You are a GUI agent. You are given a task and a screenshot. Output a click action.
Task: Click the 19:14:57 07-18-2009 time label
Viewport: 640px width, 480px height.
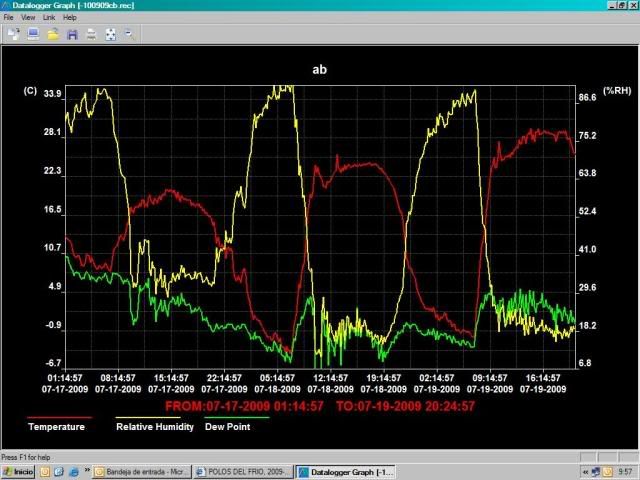tap(383, 384)
